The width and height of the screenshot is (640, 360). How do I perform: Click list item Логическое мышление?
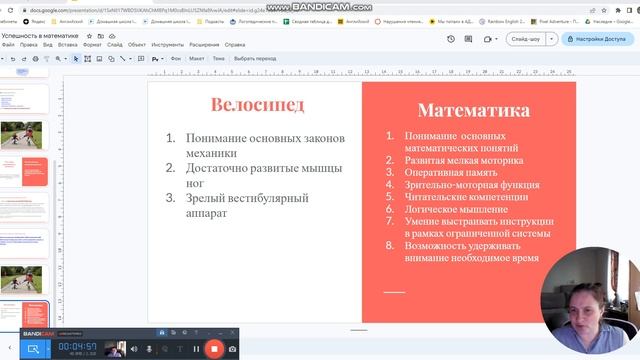coord(456,209)
